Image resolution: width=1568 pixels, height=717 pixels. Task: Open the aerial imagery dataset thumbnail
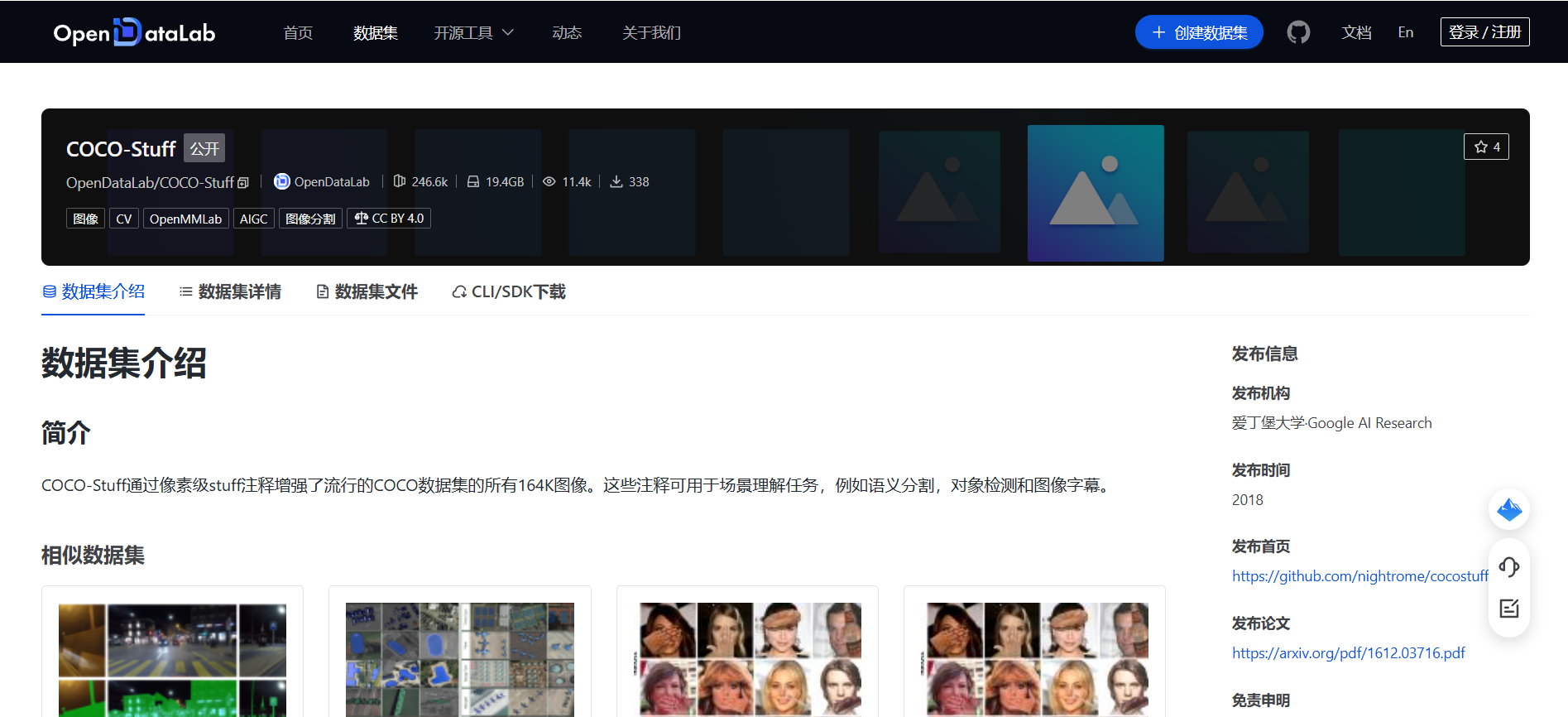point(460,660)
